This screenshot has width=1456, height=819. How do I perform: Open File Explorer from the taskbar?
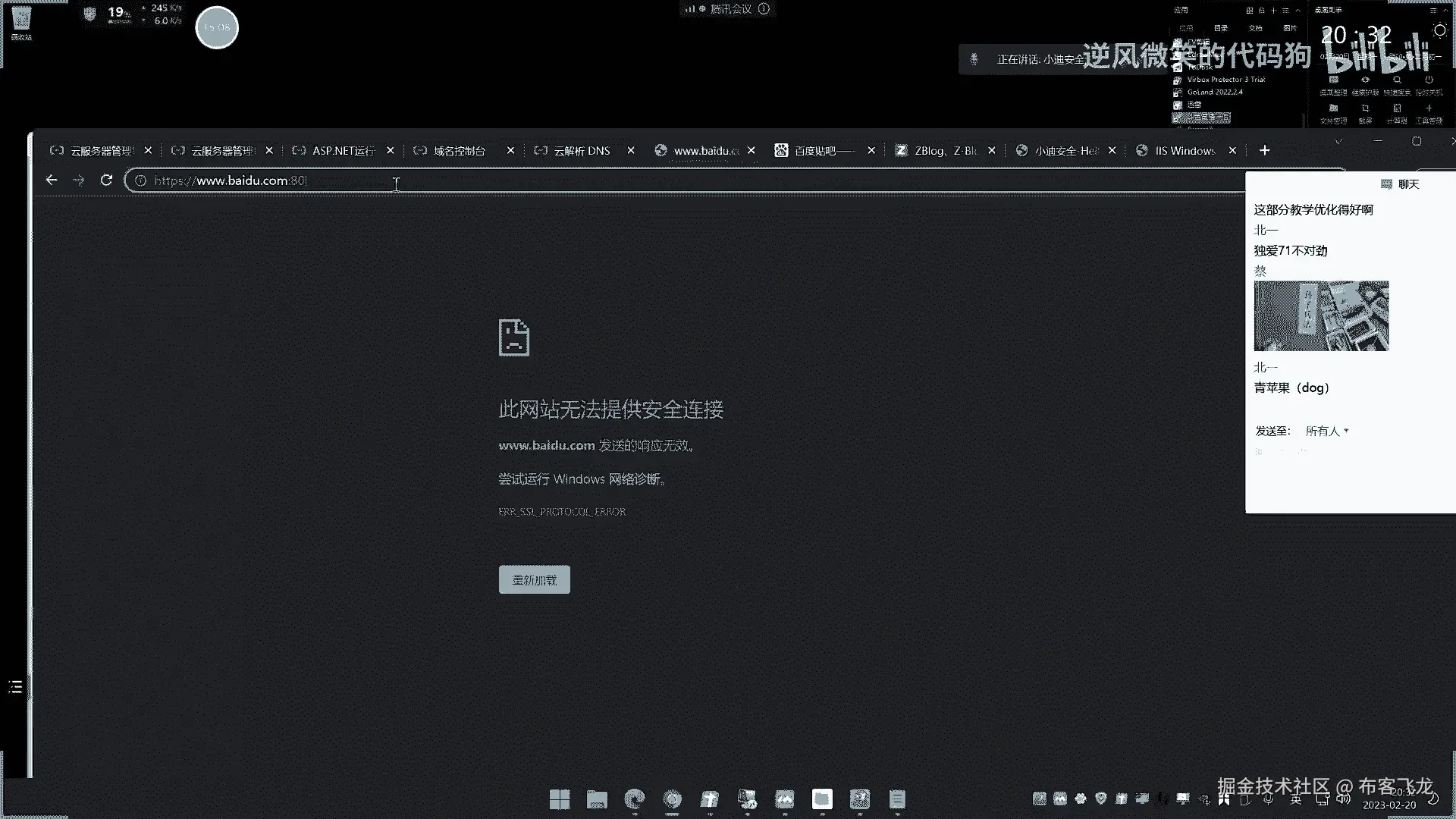pos(597,799)
